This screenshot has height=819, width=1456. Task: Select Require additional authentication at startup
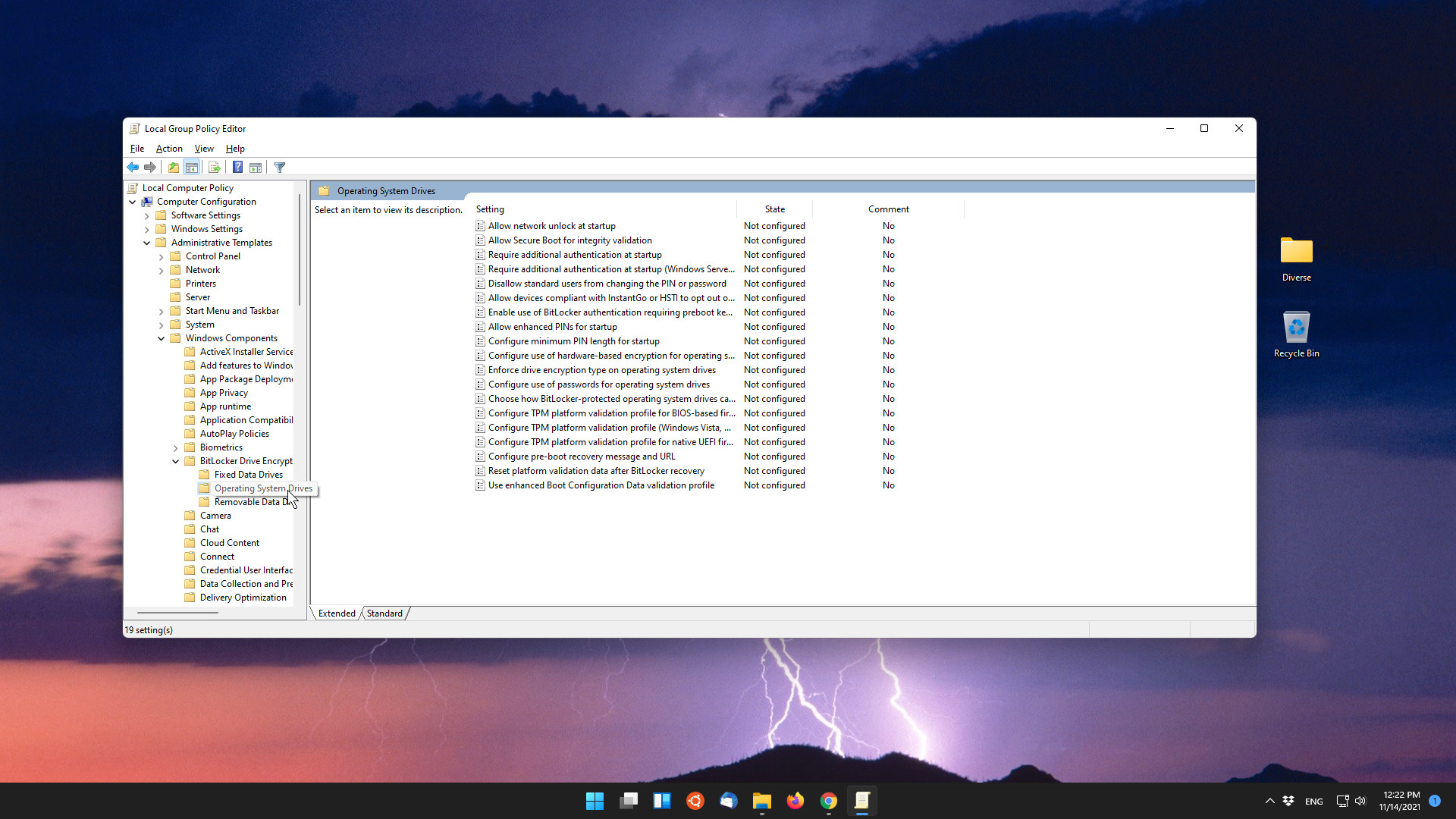(x=575, y=255)
